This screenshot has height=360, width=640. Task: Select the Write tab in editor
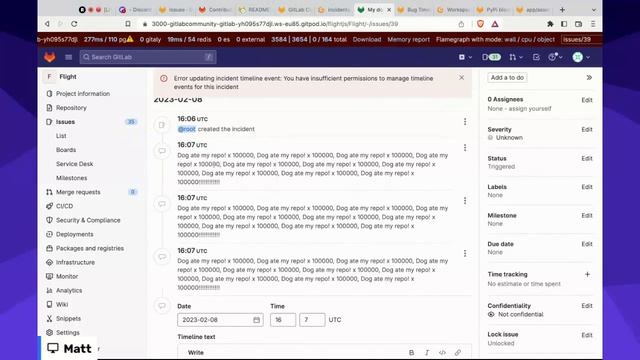196,353
